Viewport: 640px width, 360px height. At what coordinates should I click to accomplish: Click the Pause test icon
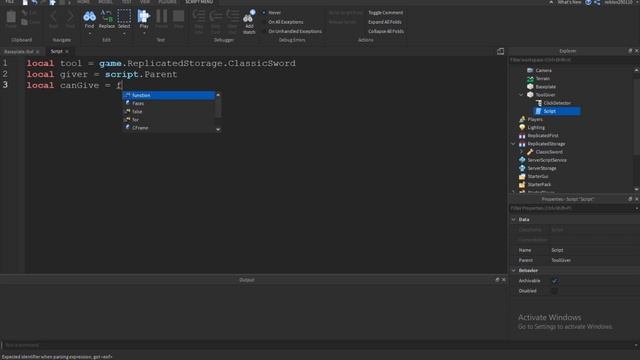[x=161, y=16]
